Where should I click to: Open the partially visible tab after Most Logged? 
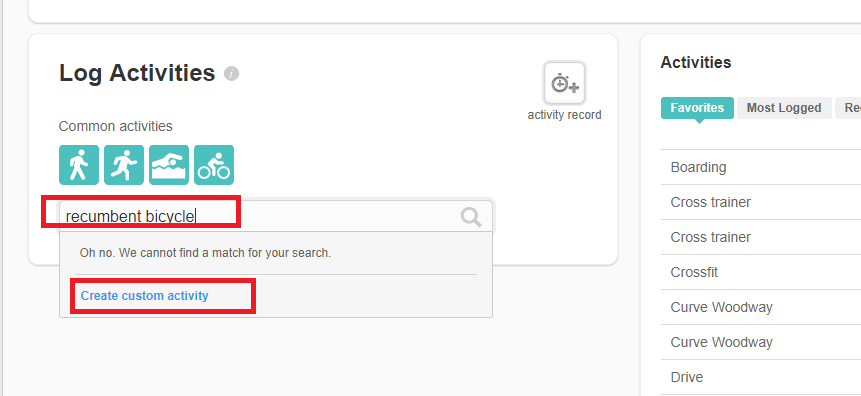coord(848,108)
